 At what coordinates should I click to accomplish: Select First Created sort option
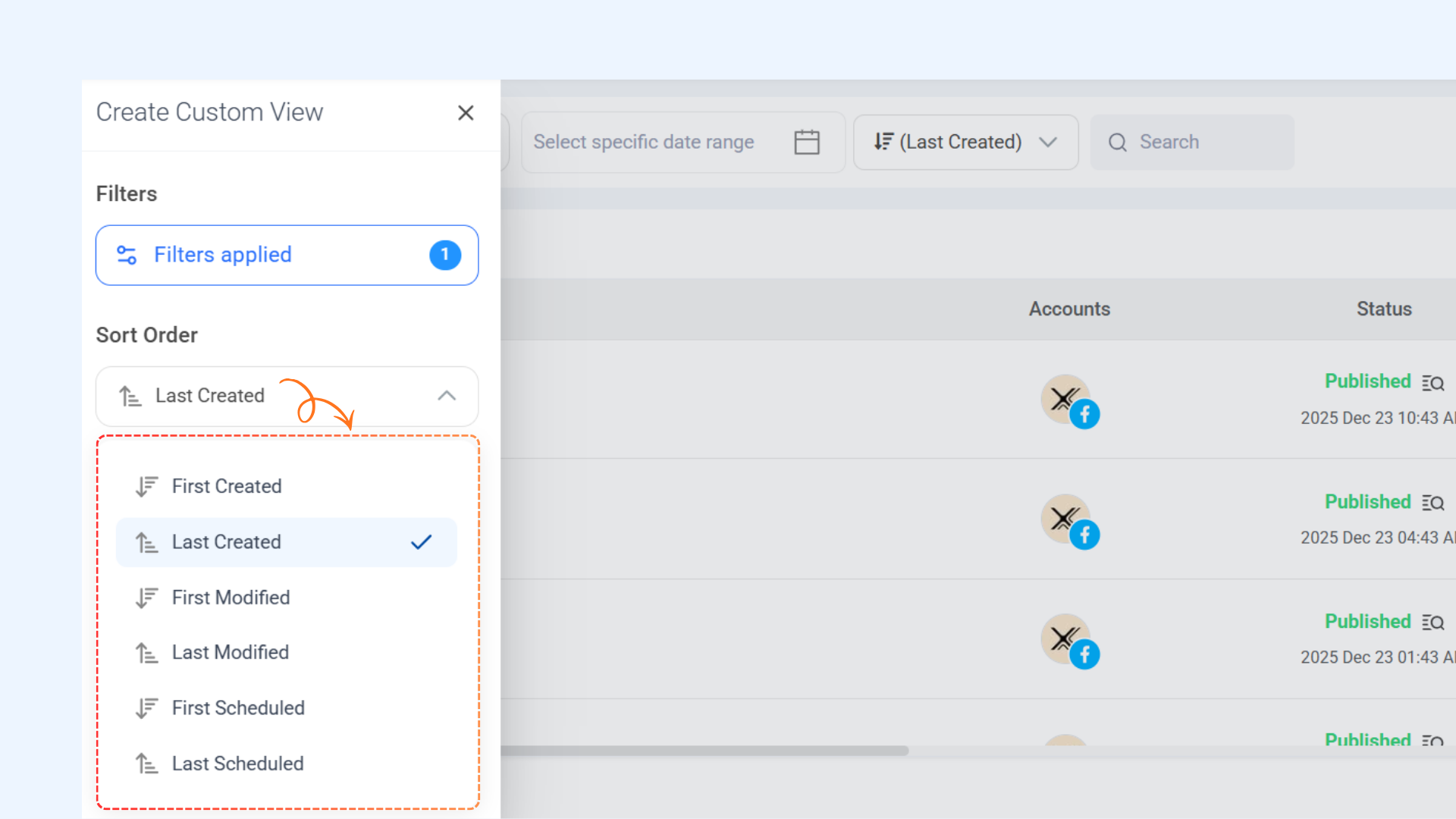(227, 486)
